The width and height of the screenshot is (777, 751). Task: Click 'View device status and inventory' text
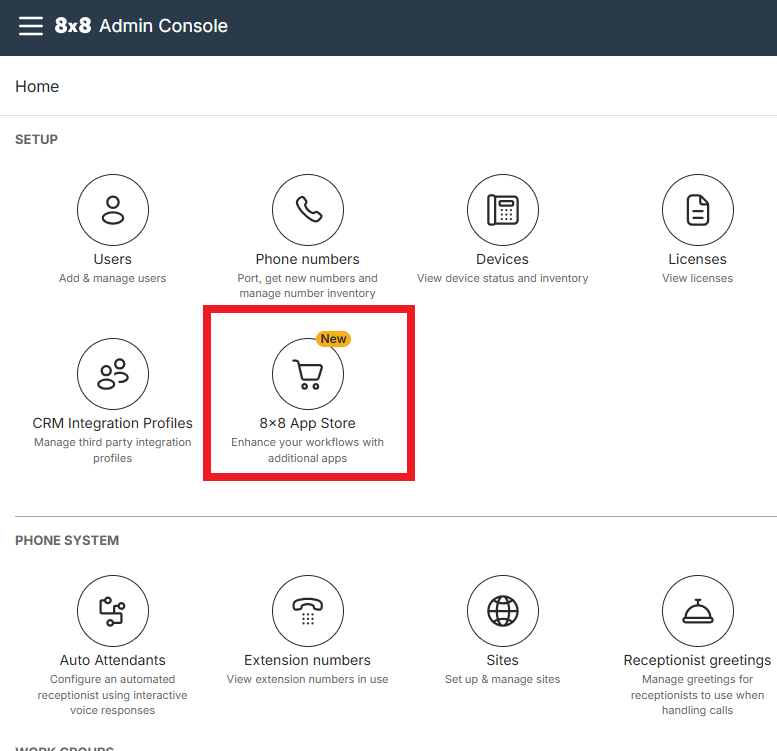[502, 278]
